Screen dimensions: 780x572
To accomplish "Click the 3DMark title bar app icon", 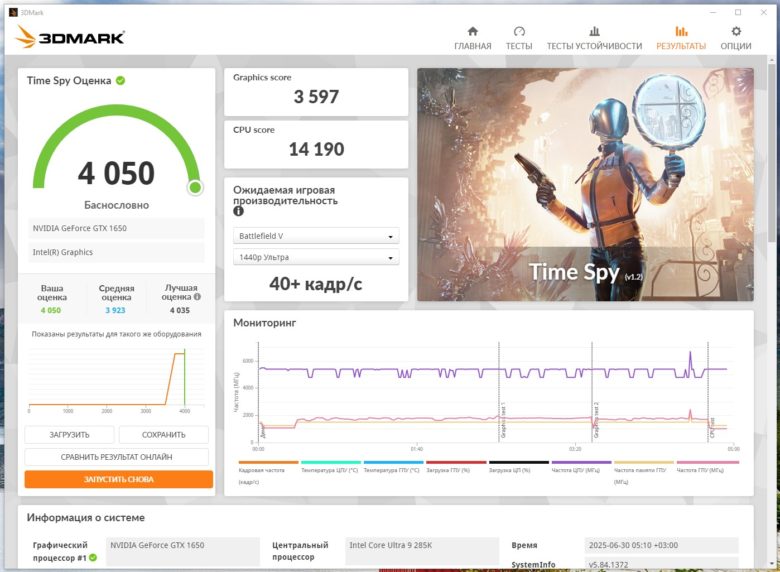I will [x=13, y=12].
